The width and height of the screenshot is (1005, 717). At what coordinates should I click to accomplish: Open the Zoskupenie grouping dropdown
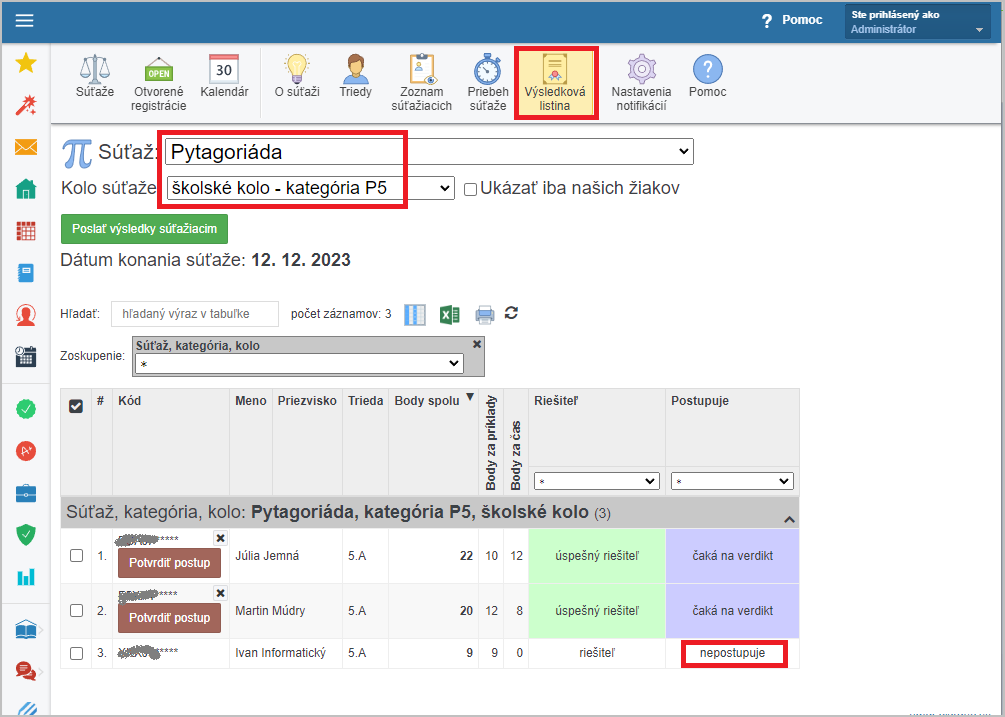click(299, 363)
